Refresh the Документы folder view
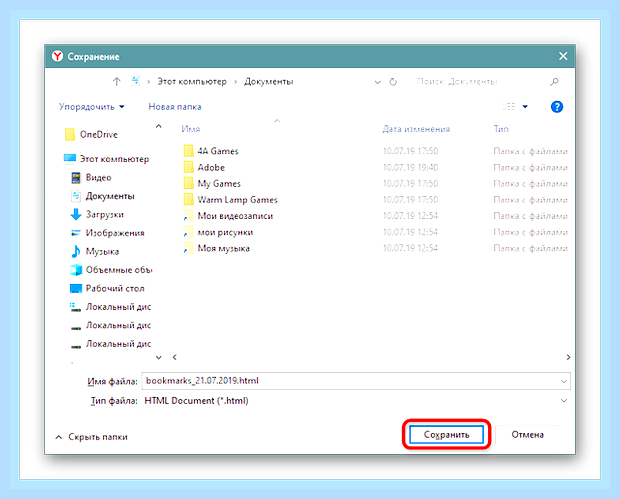Viewport: 620px width, 499px height. tap(393, 82)
